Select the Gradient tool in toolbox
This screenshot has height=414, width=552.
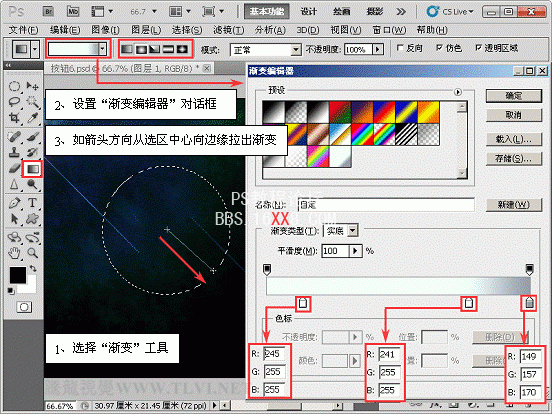33,169
